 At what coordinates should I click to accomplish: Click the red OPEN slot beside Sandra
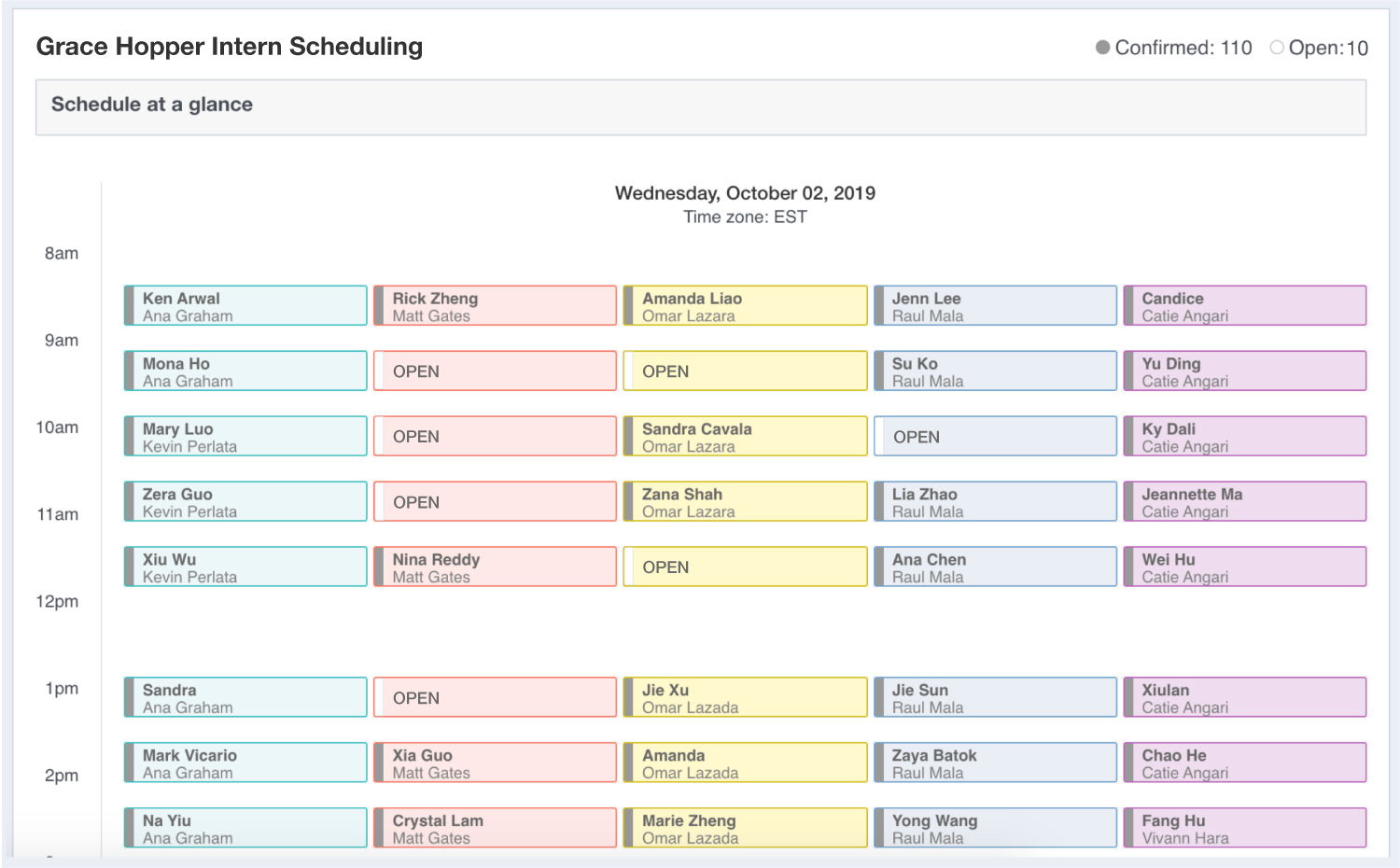[x=495, y=697]
